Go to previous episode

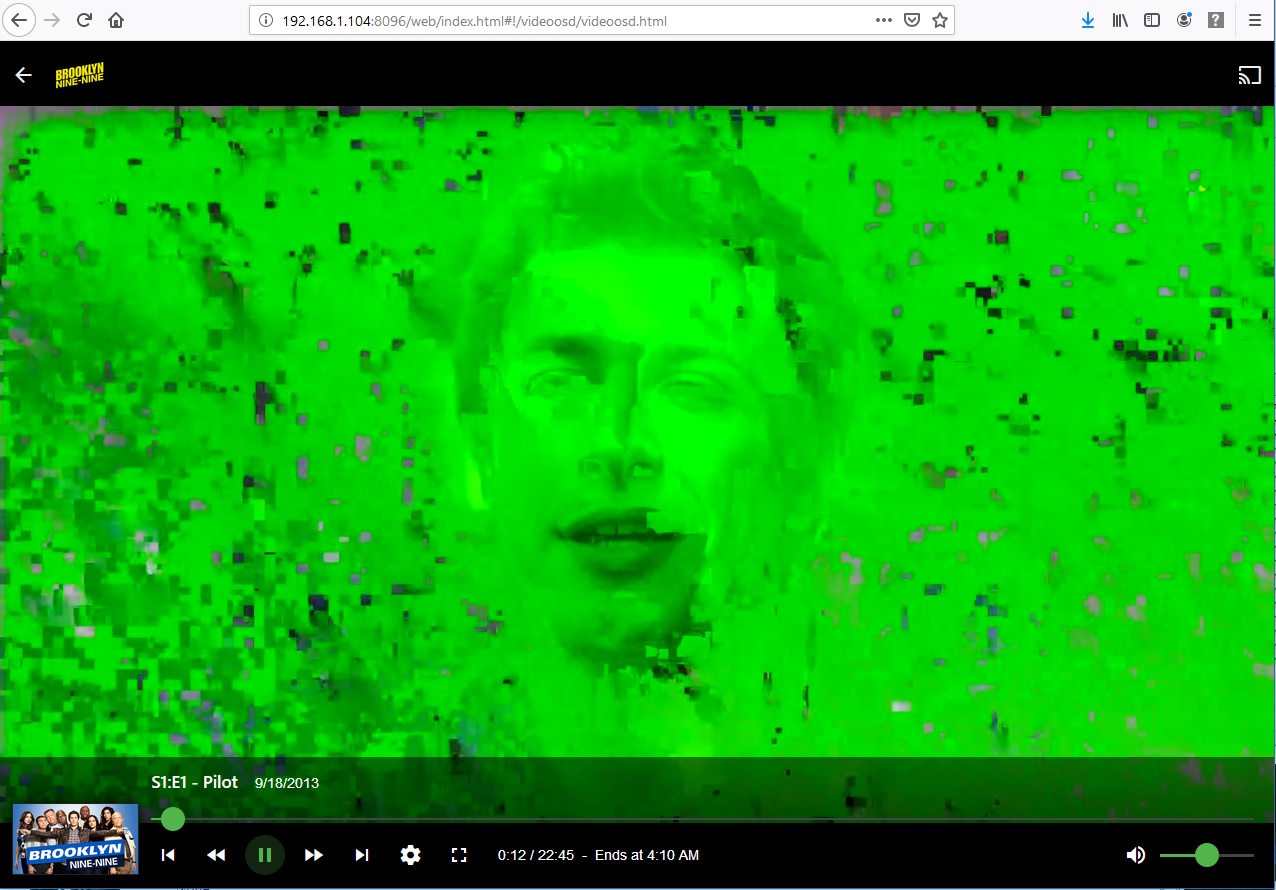[168, 855]
